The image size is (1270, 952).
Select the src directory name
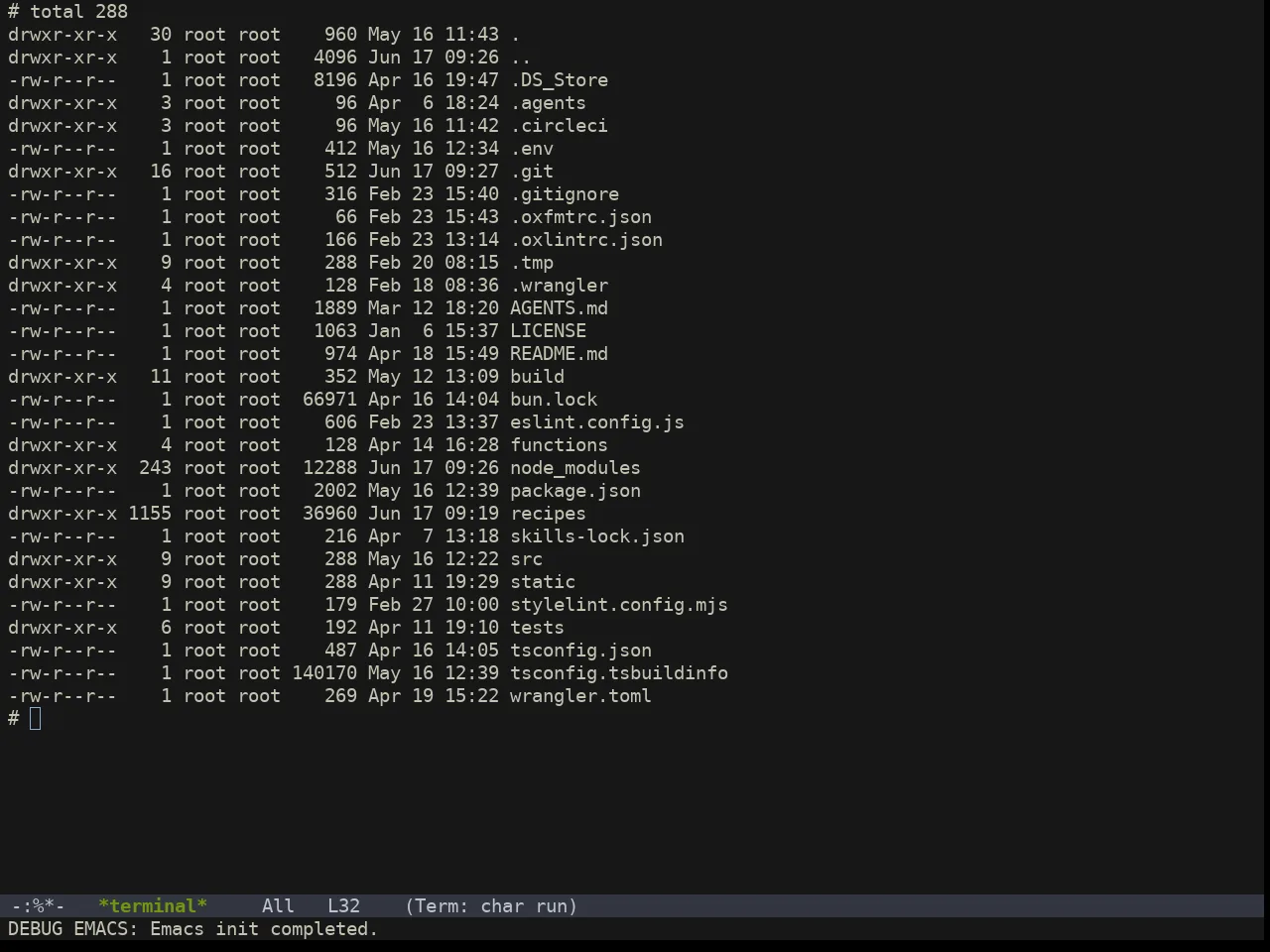coord(526,559)
